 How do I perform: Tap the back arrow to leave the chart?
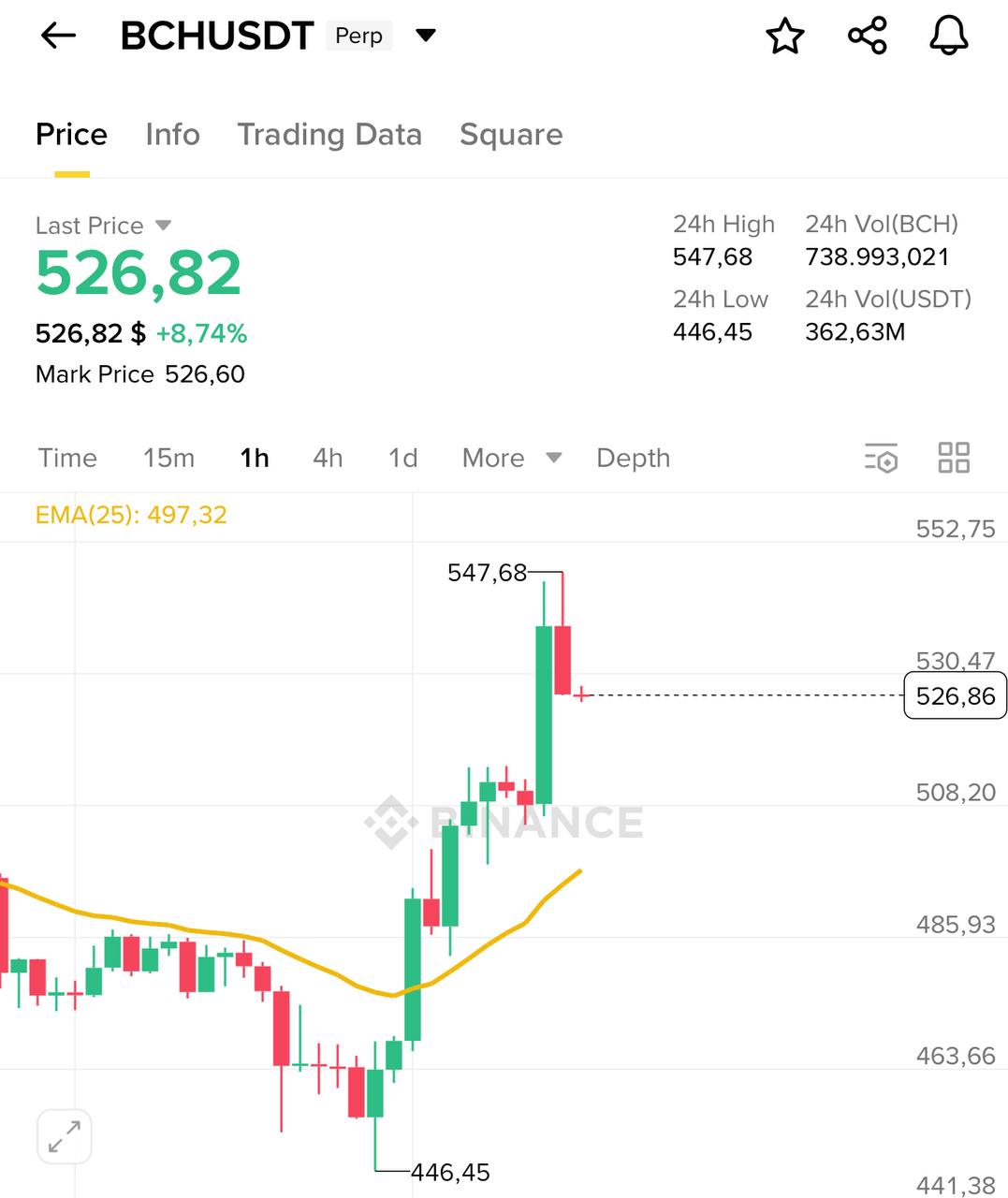point(58,36)
